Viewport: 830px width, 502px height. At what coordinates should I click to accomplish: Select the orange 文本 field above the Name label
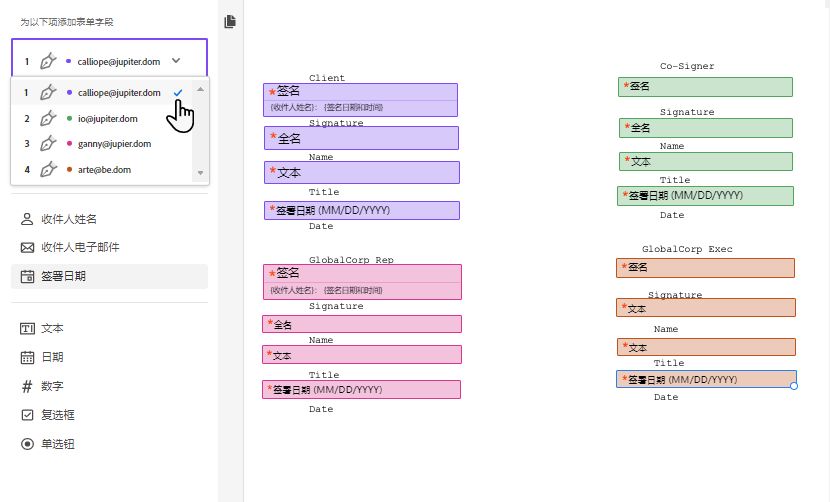(x=706, y=308)
